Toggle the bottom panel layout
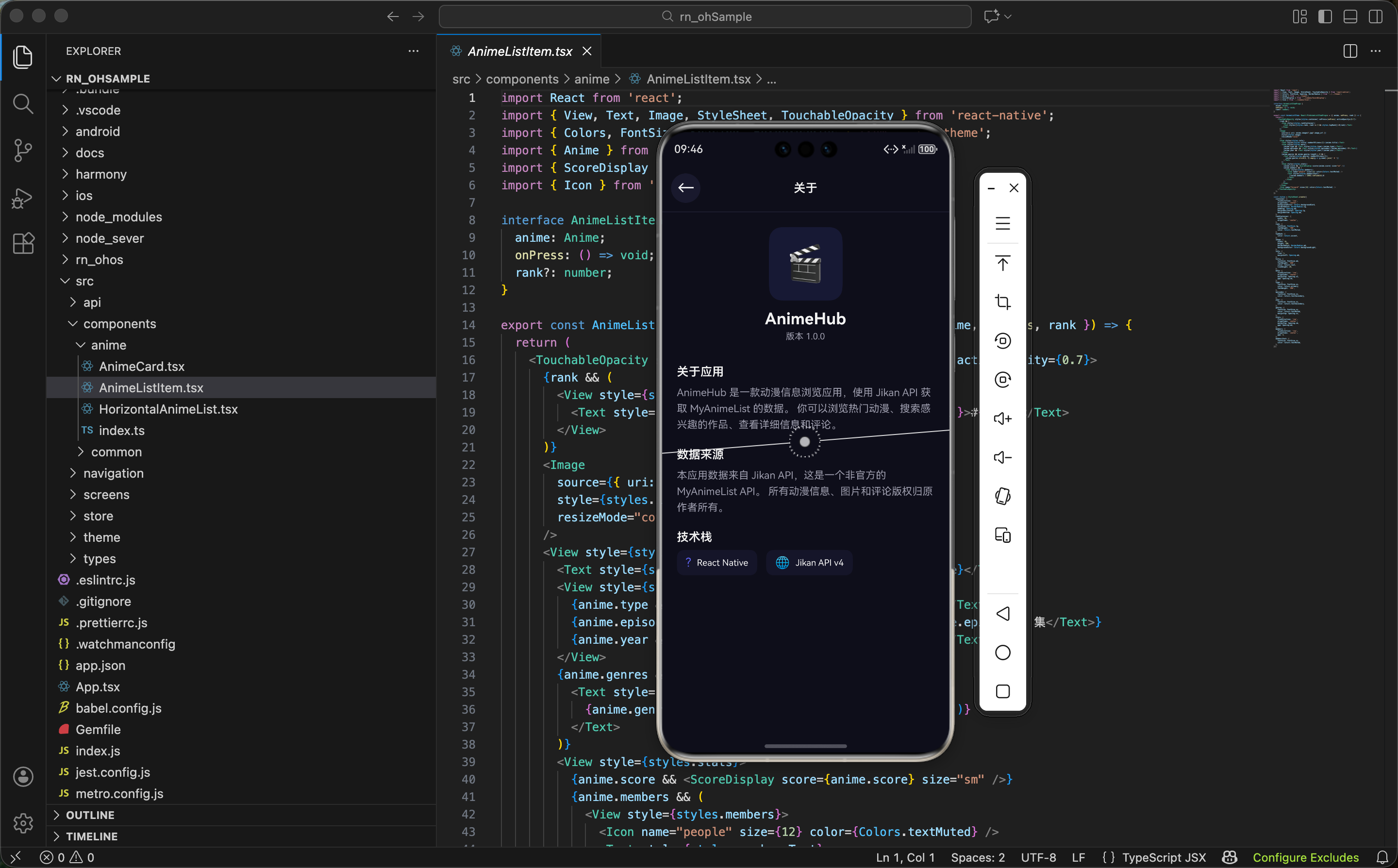 click(1350, 17)
